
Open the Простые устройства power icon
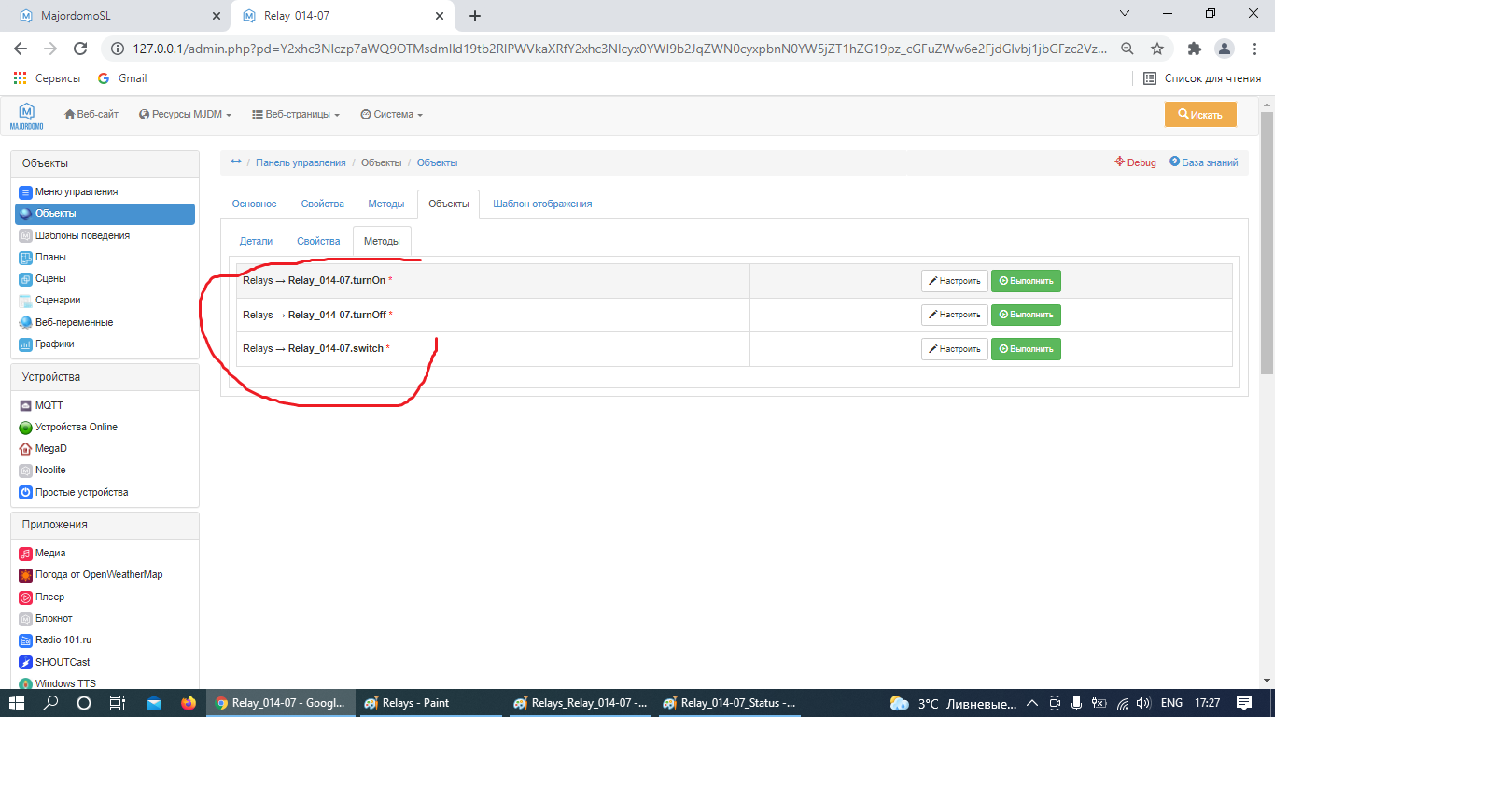click(x=25, y=493)
